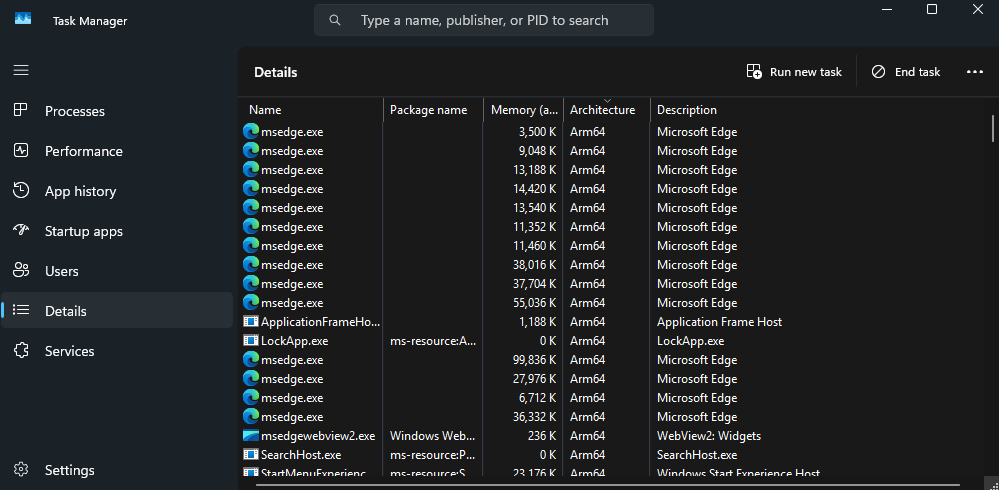
Task: Click the Users people icon
Action: [x=21, y=271]
